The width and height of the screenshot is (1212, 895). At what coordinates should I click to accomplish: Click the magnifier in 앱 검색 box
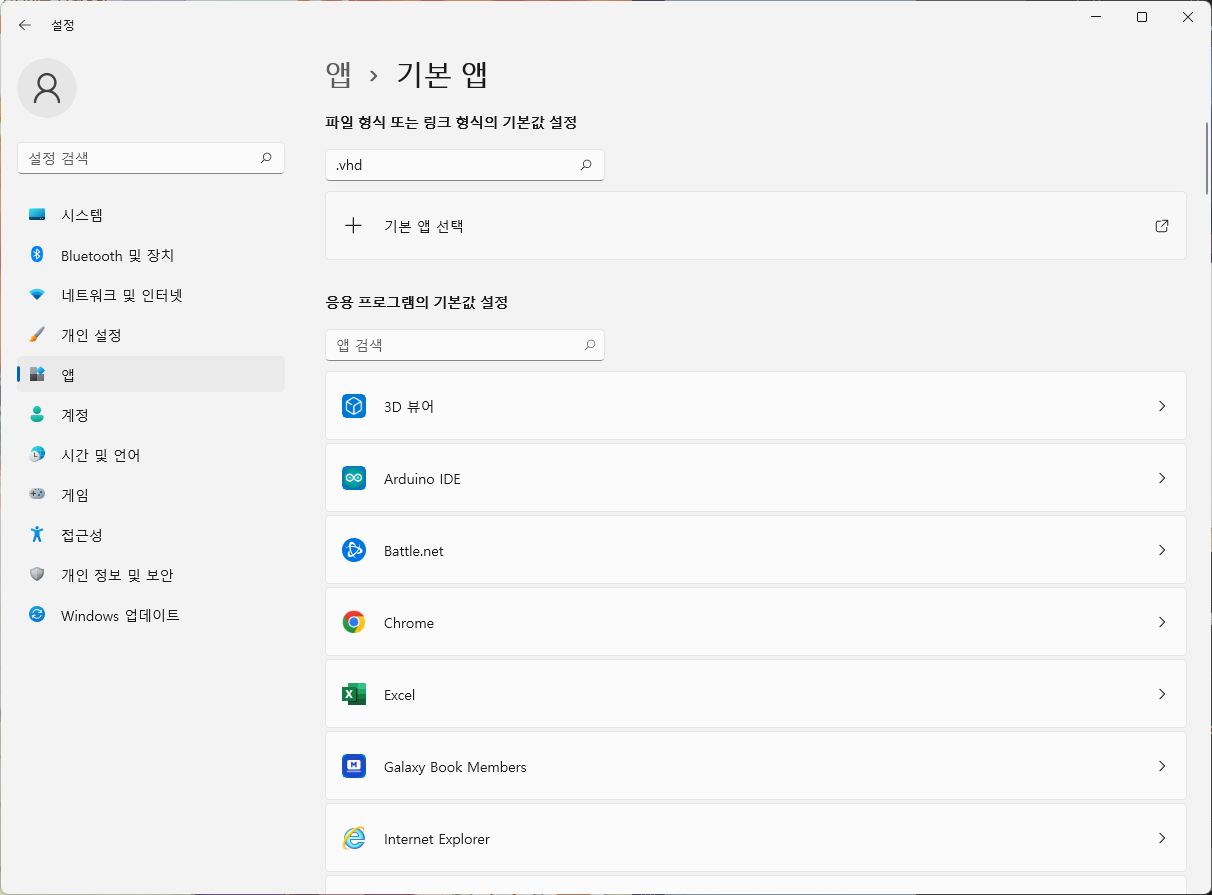(x=590, y=345)
